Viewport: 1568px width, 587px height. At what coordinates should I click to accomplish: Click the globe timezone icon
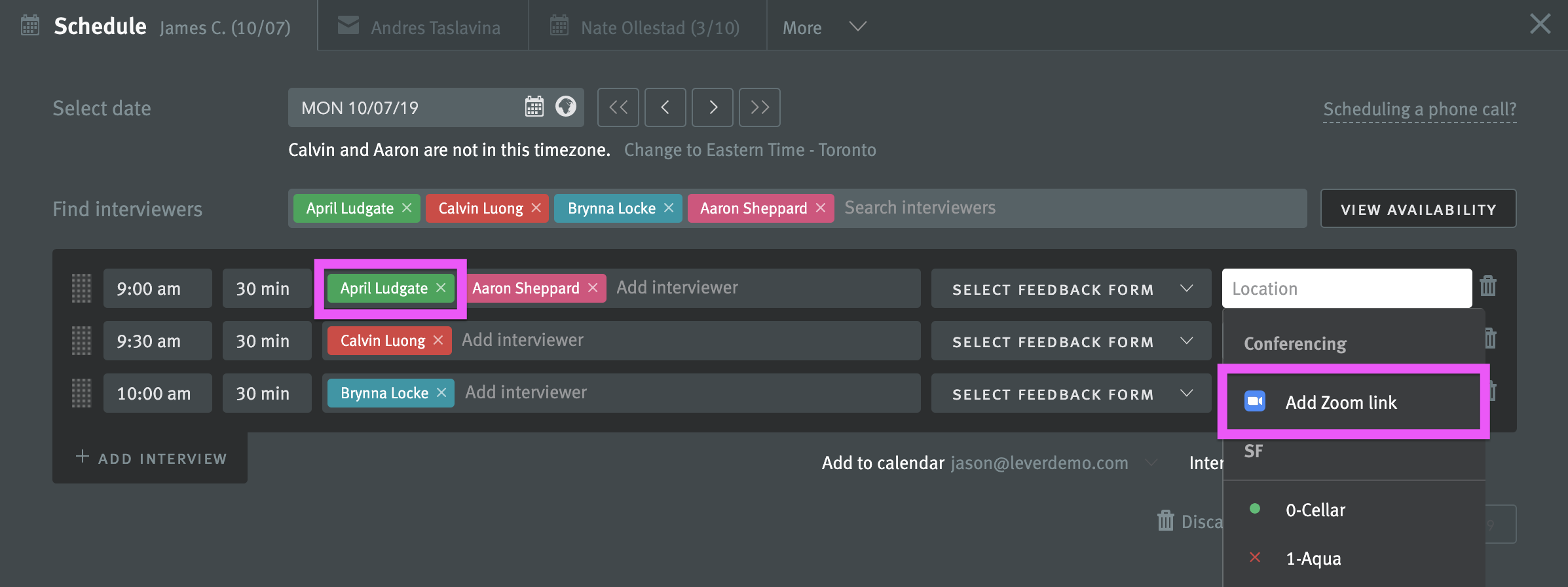[565, 107]
